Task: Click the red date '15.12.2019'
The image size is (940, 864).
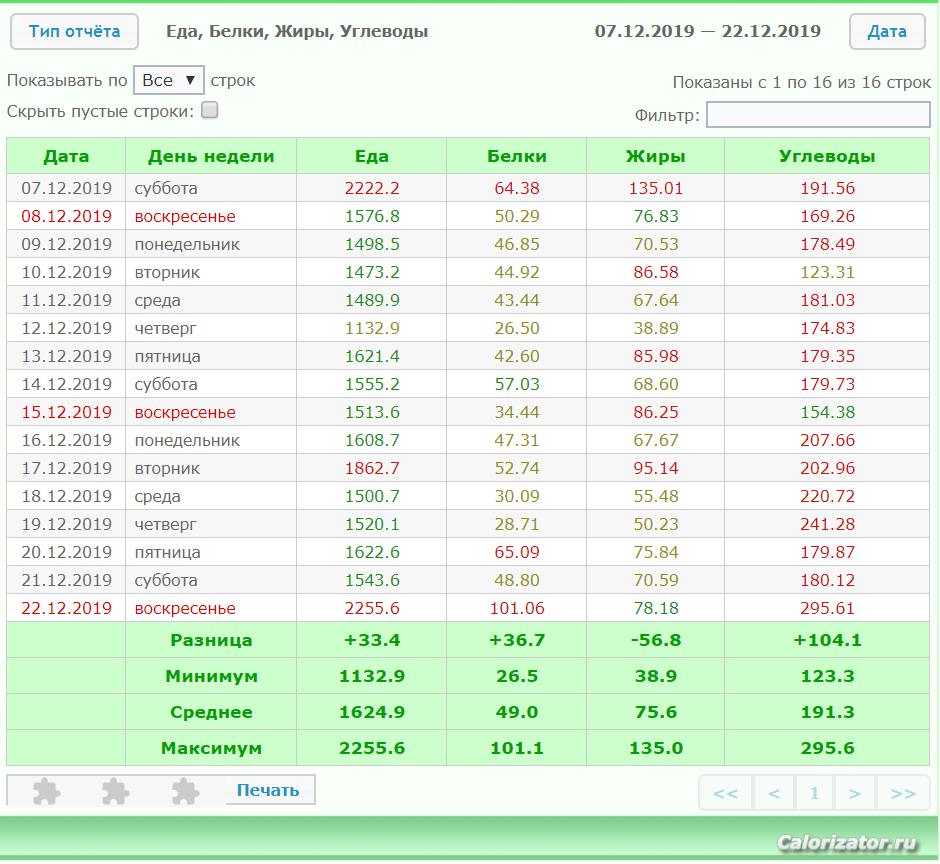Action: [67, 412]
